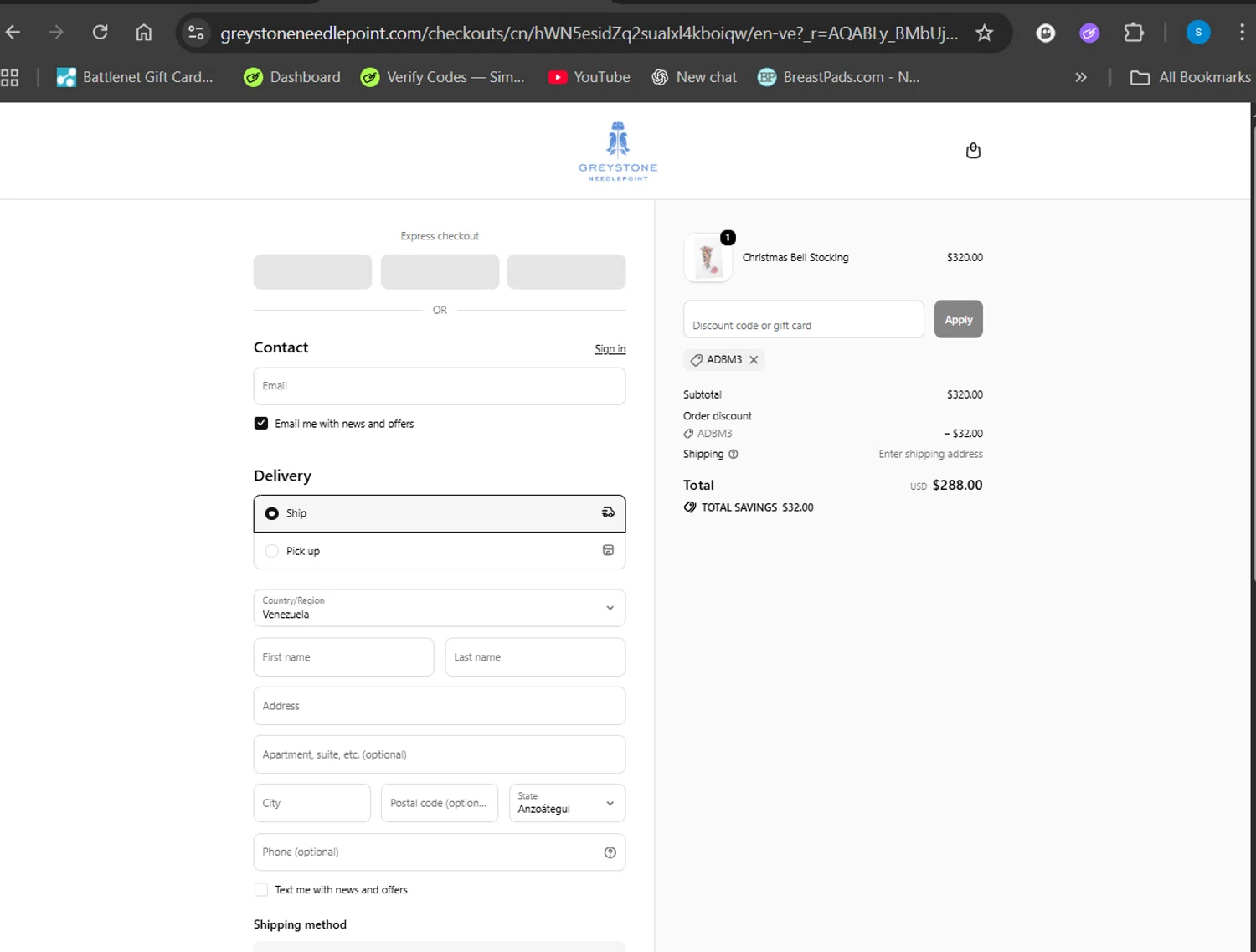1256x952 pixels.
Task: Click the shipping info question icon
Action: tap(734, 454)
